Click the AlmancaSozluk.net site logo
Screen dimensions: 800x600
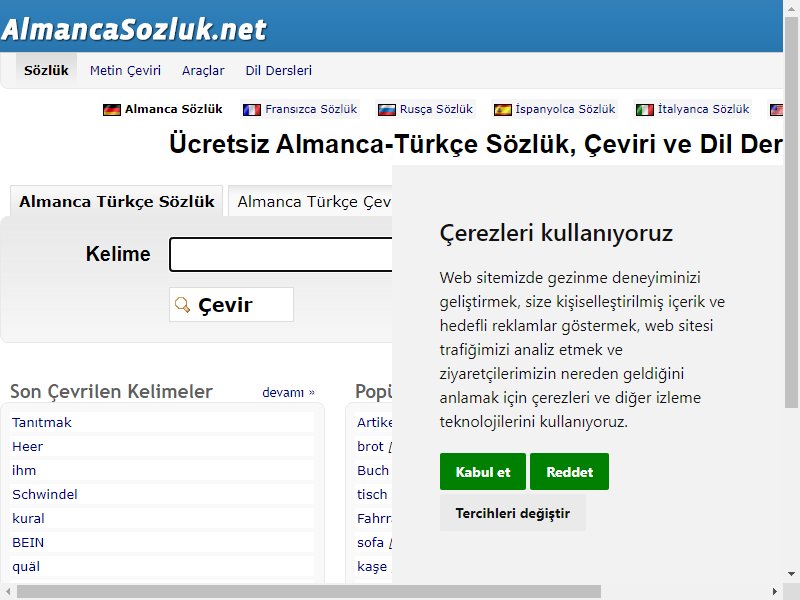coord(134,29)
